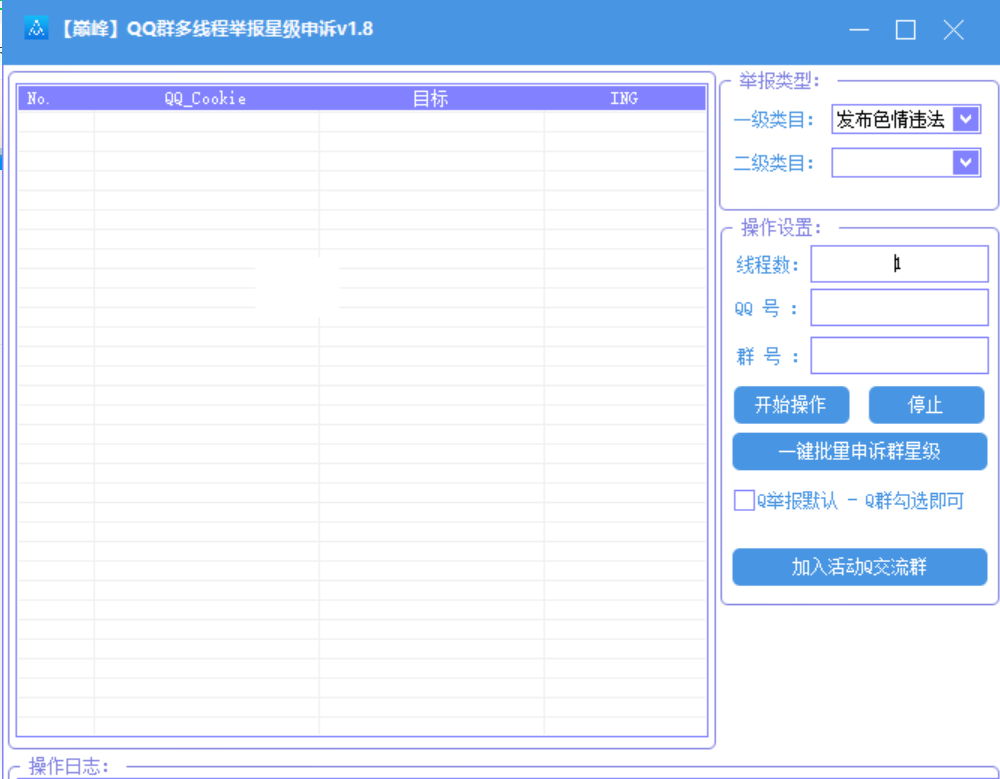Select the 发布色情违法 combo box text

click(x=891, y=120)
